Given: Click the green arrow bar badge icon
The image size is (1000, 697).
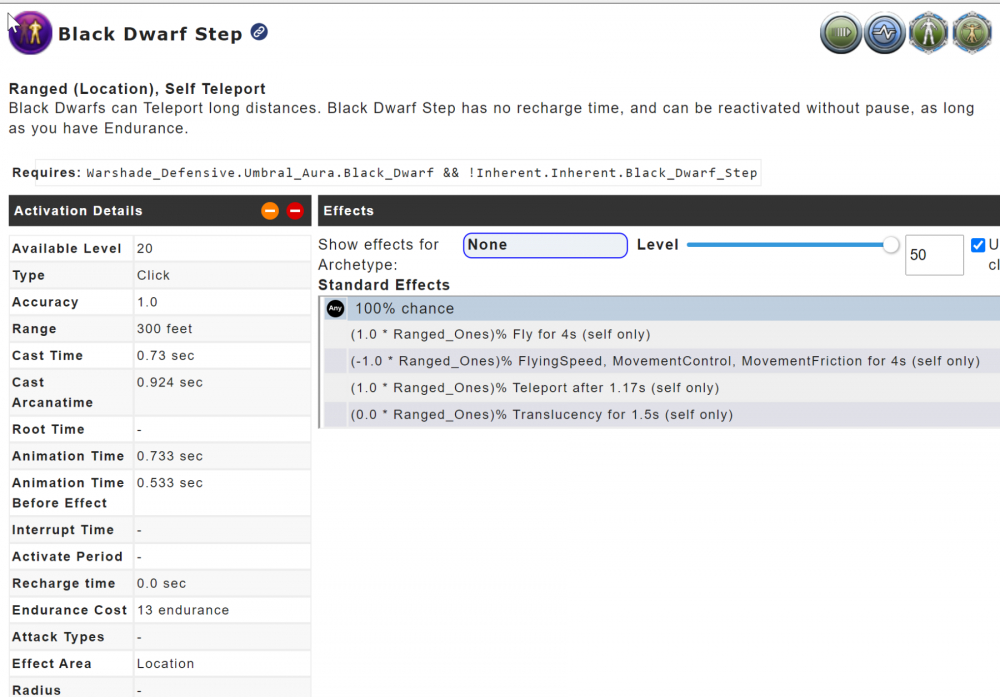Looking at the screenshot, I should pyautogui.click(x=841, y=32).
